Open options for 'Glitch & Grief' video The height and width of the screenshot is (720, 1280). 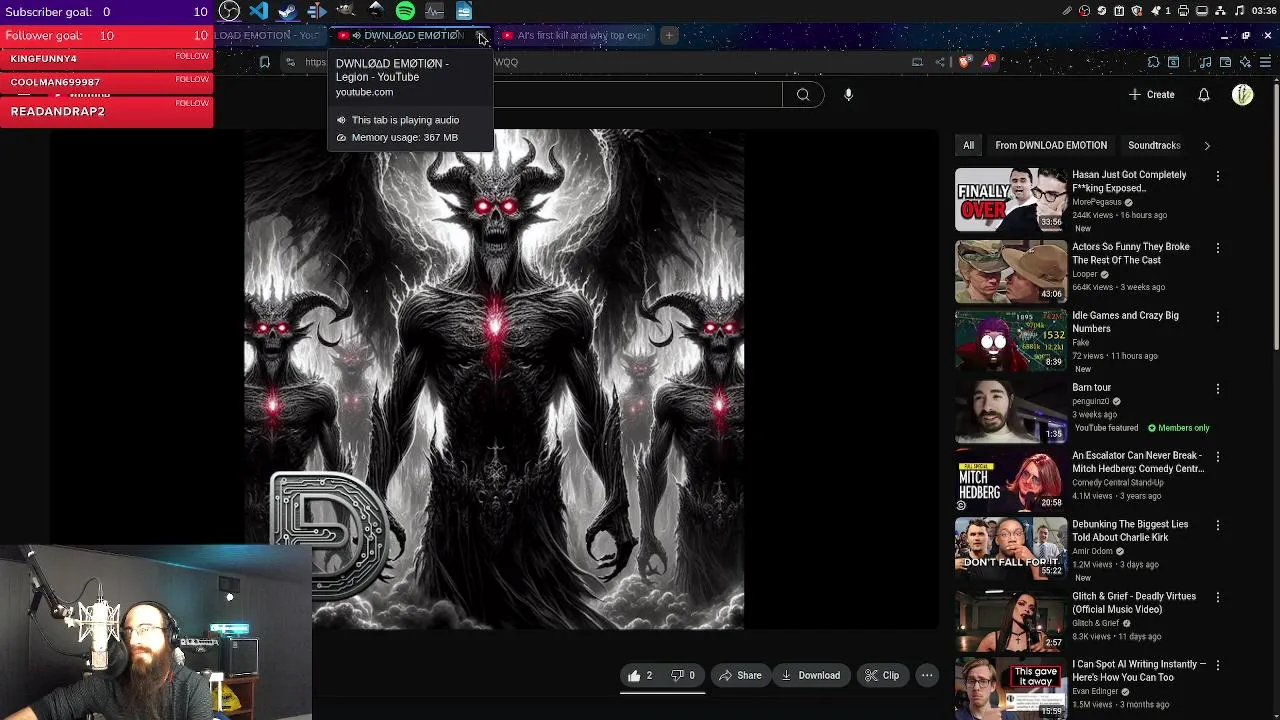point(1217,598)
